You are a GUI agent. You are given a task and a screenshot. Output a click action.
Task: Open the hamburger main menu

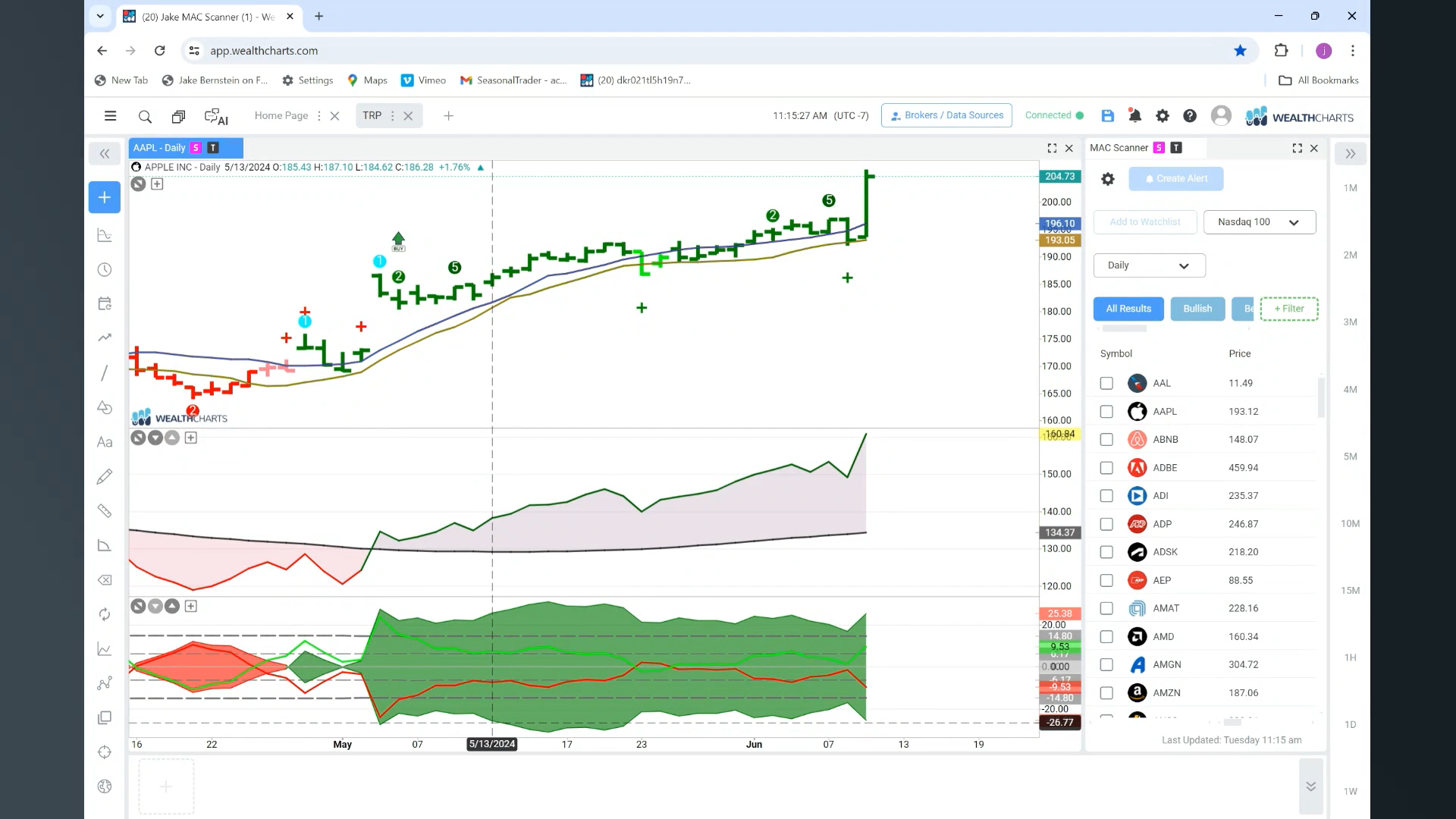point(110,116)
